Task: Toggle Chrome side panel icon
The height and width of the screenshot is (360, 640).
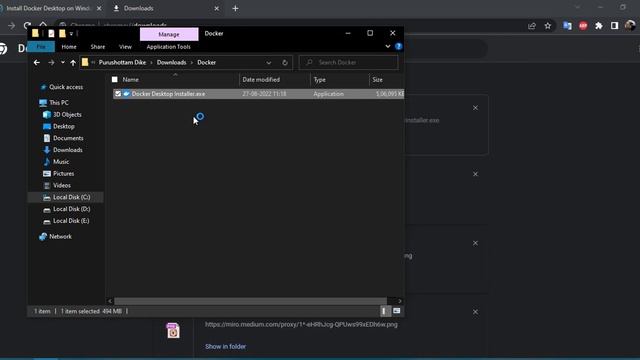Action: click(x=614, y=26)
